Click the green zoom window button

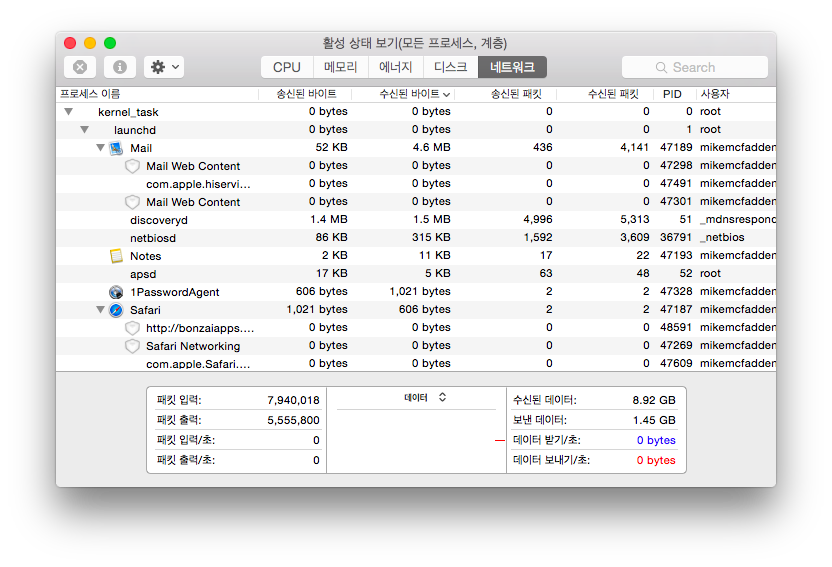pyautogui.click(x=110, y=43)
